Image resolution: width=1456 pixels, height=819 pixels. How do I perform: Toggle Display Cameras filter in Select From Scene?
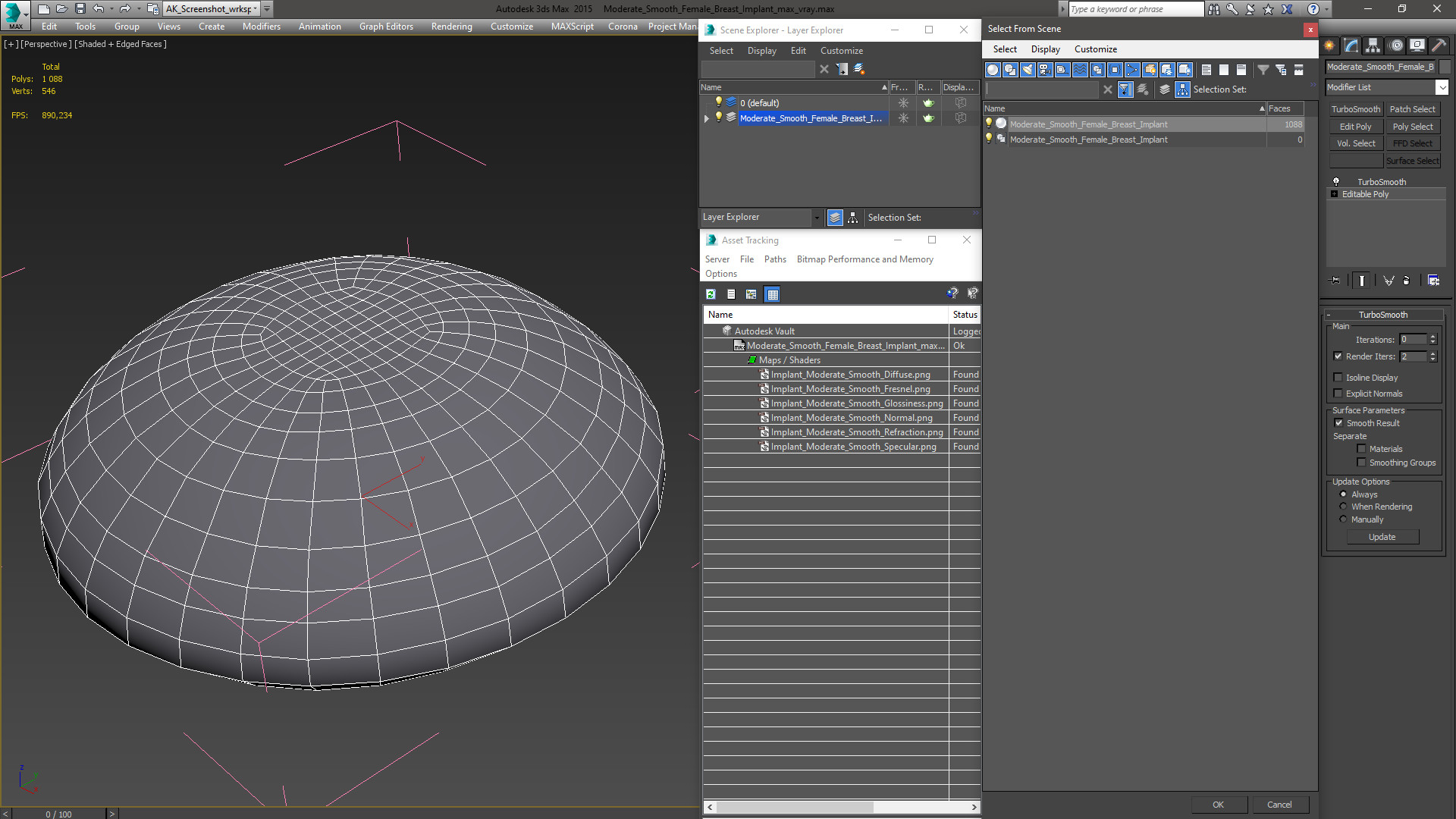[x=1045, y=70]
